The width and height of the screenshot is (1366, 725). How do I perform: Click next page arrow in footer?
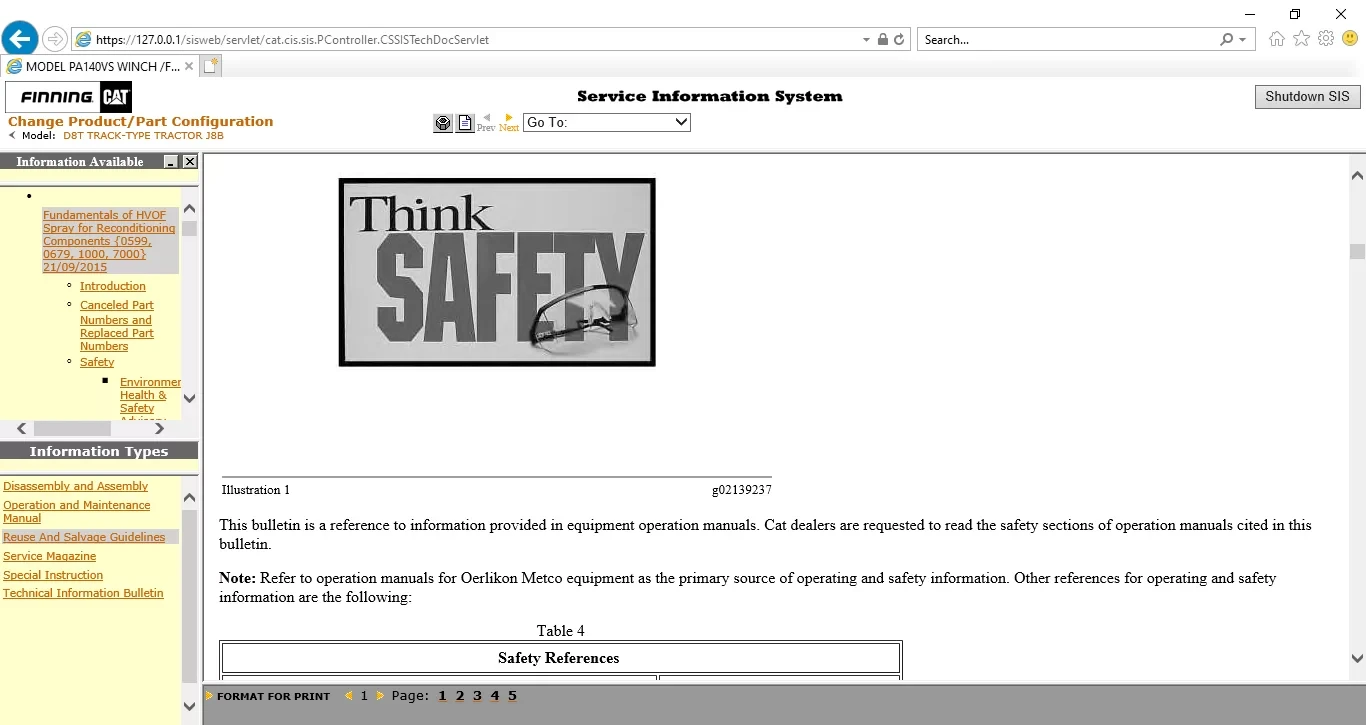click(380, 696)
